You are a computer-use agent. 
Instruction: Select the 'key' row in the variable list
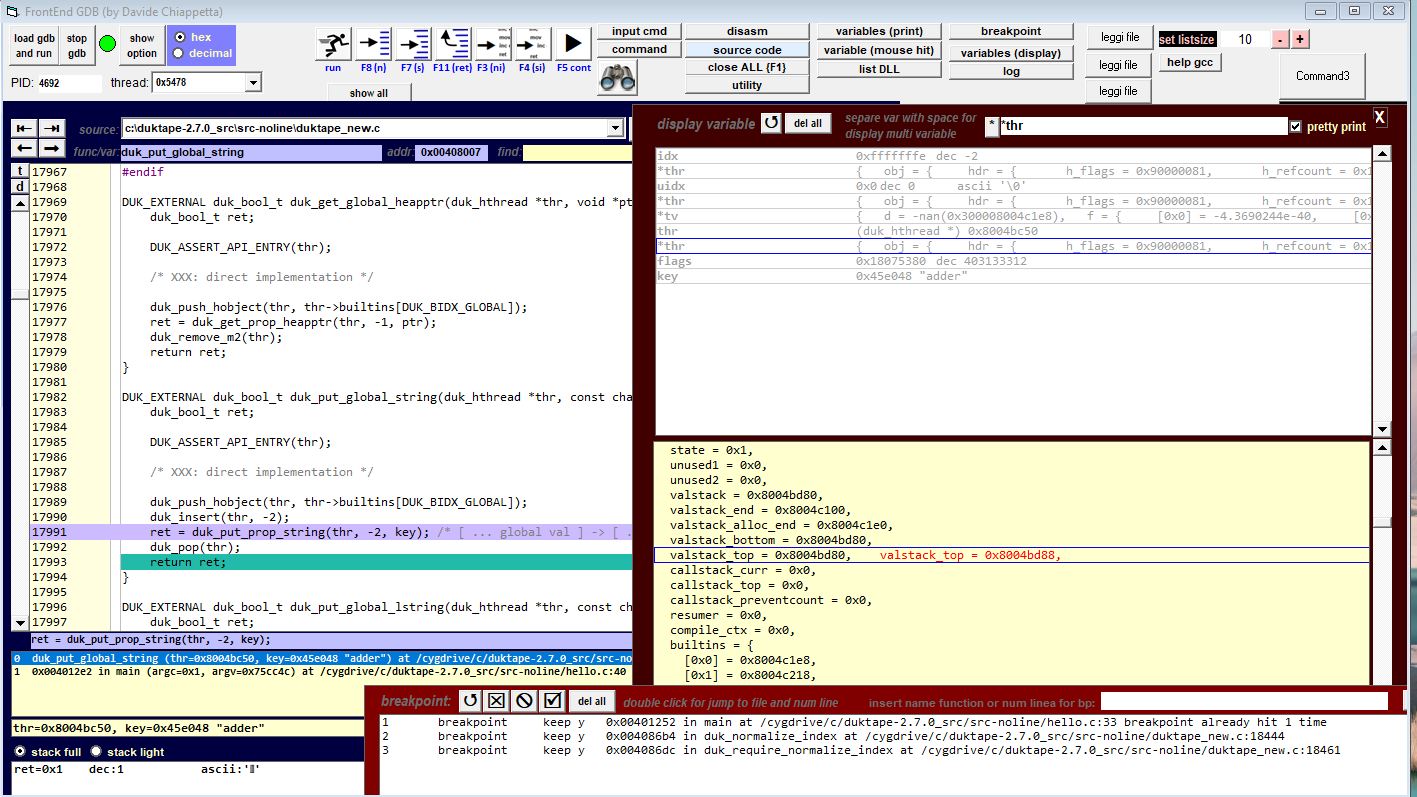click(1013, 276)
